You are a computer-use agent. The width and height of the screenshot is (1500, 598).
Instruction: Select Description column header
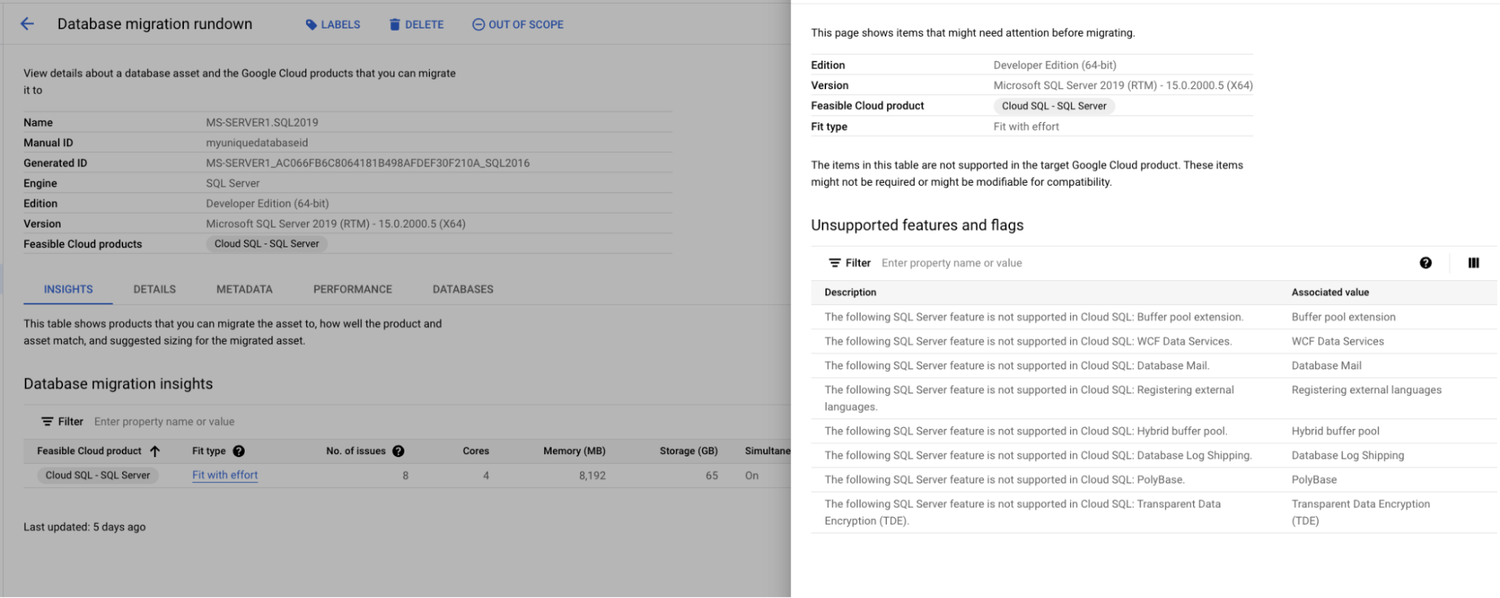point(850,292)
